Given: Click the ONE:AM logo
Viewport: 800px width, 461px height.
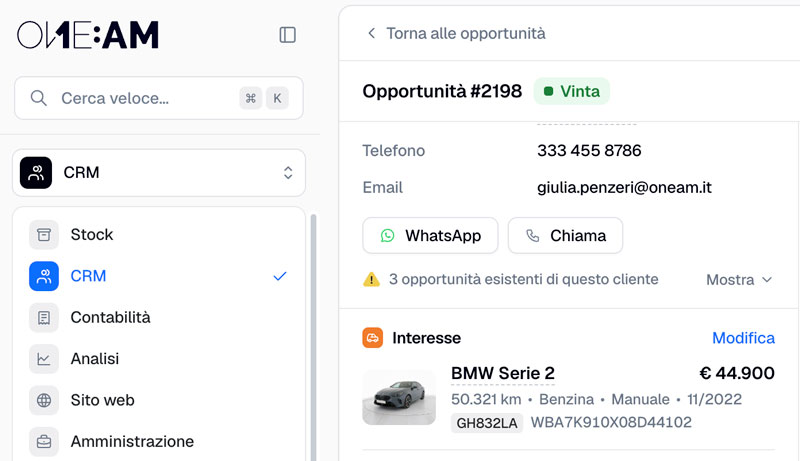Looking at the screenshot, I should tap(88, 35).
